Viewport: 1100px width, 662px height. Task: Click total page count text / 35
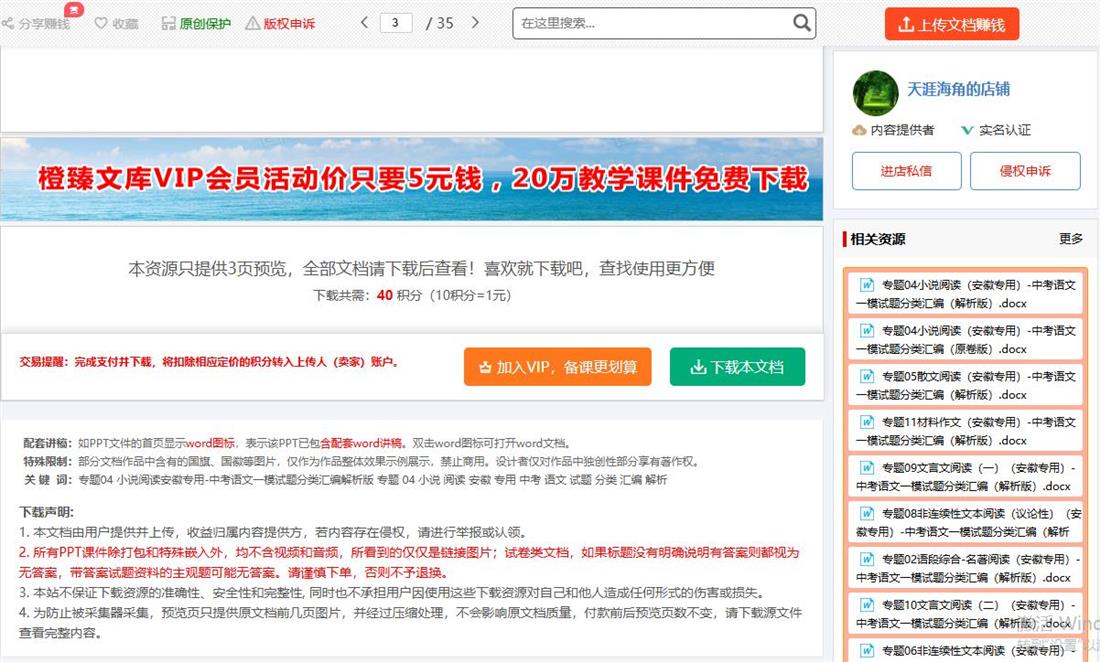click(x=440, y=23)
